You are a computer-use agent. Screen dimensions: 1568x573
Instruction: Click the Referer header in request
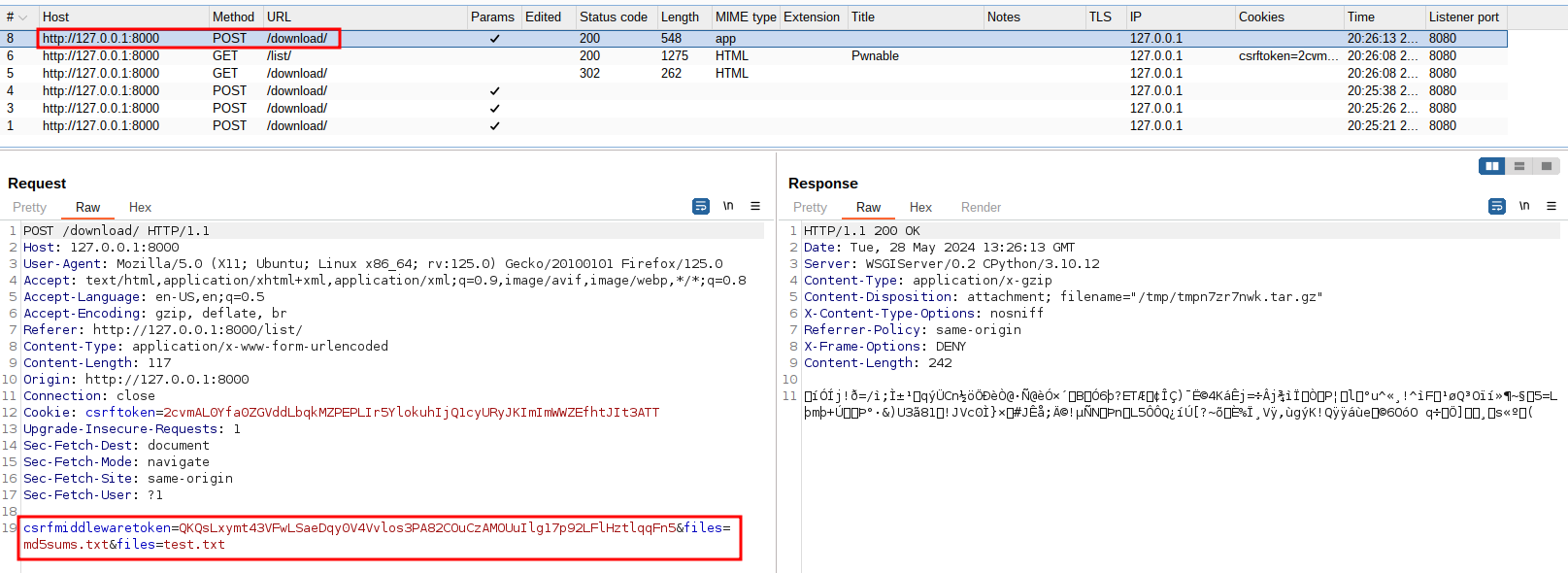coord(162,330)
